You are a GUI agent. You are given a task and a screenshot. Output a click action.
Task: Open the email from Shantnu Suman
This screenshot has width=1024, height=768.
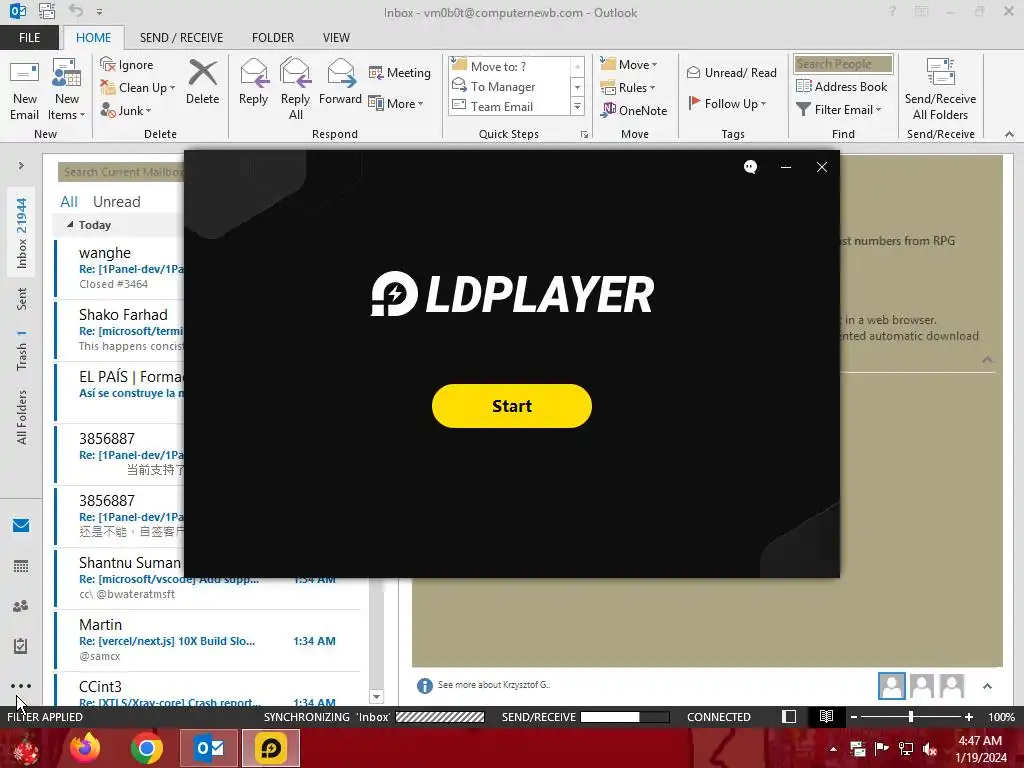point(208,578)
